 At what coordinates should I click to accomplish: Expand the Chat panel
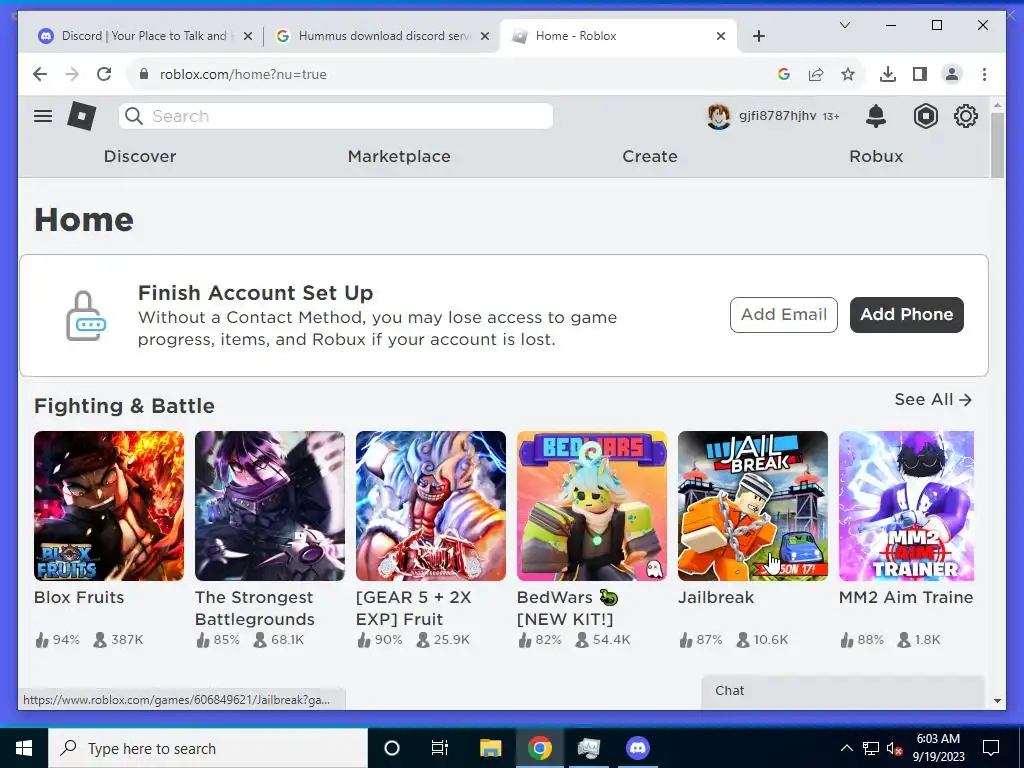click(x=842, y=691)
